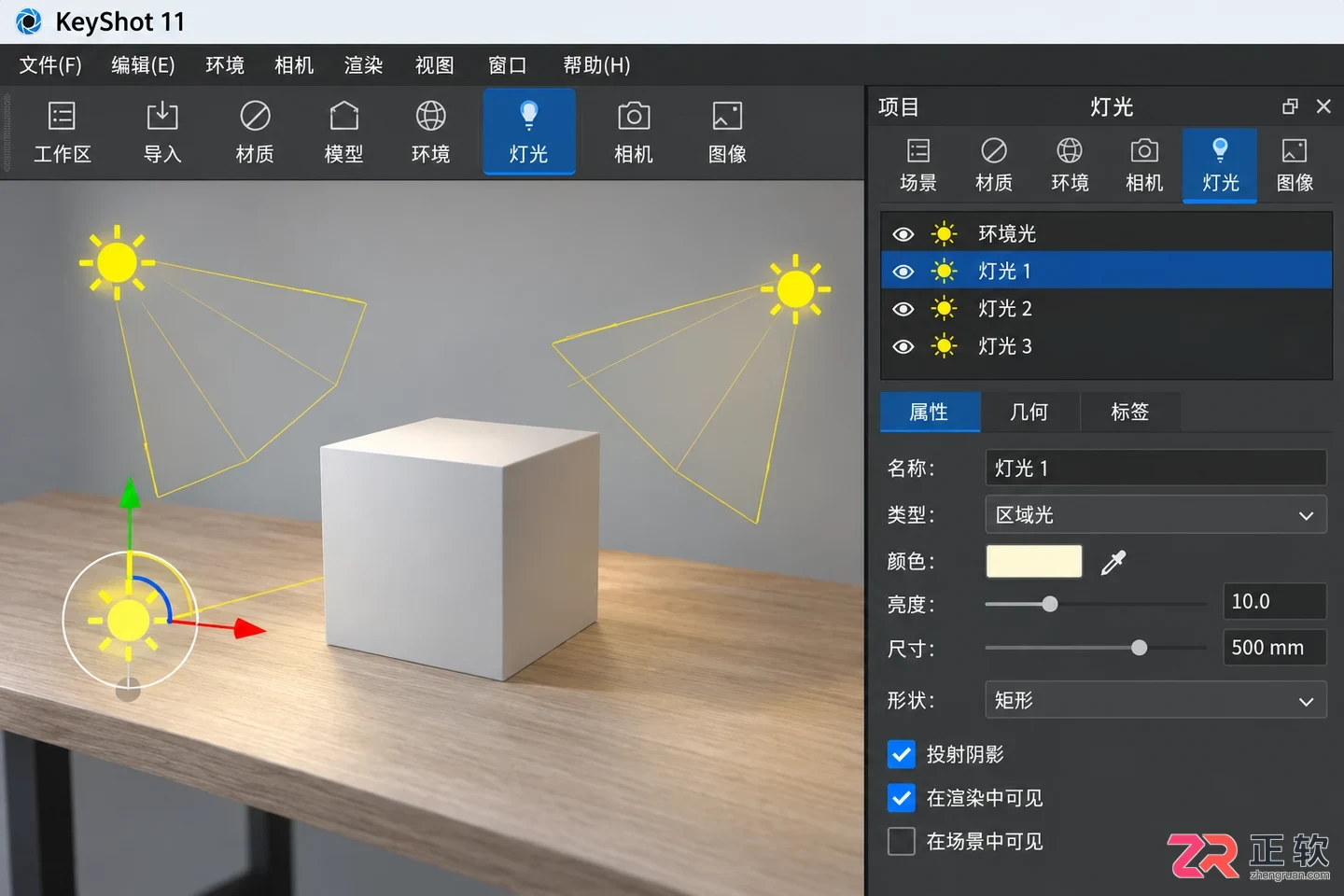This screenshot has height=896, width=1344.
Task: Switch to 材质 tab in project panel
Action: pyautogui.click(x=994, y=165)
